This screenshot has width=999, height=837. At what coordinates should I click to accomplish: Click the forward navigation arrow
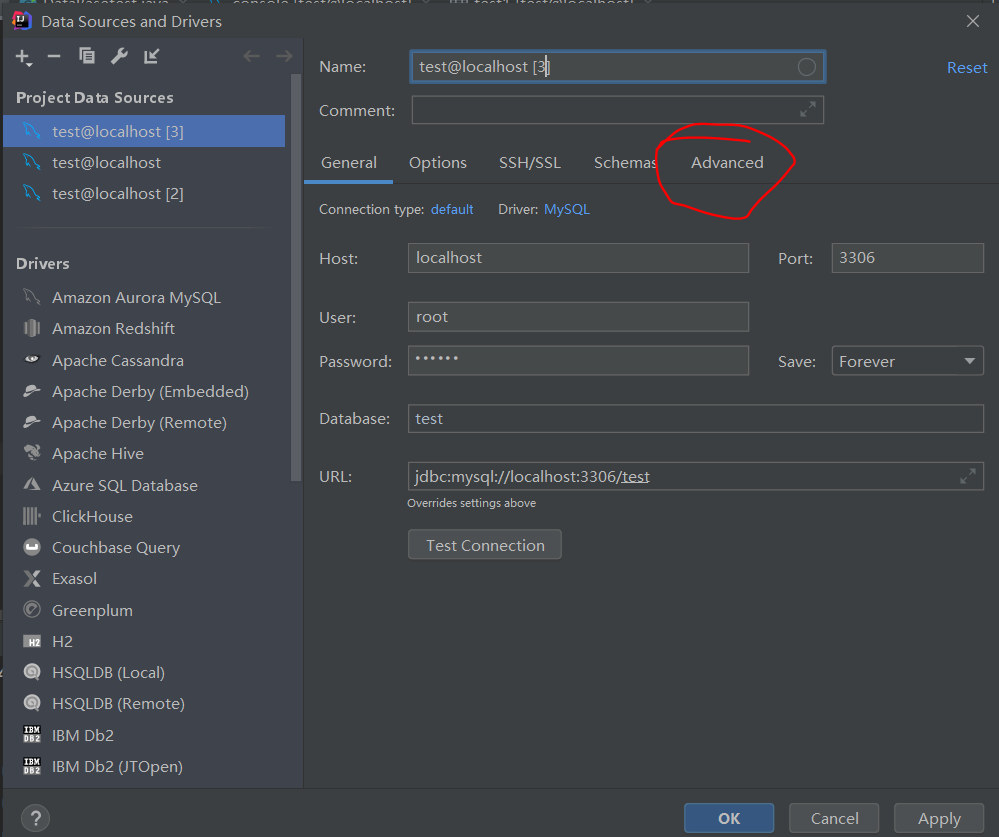(x=283, y=57)
